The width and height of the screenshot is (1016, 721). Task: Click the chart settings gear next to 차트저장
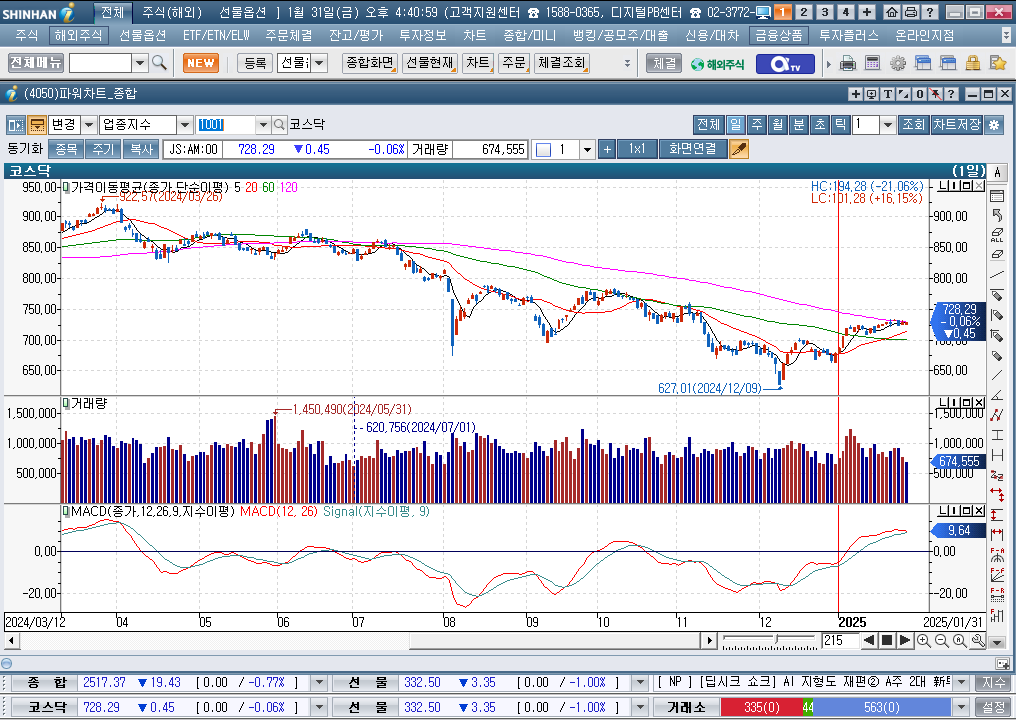[x=995, y=124]
